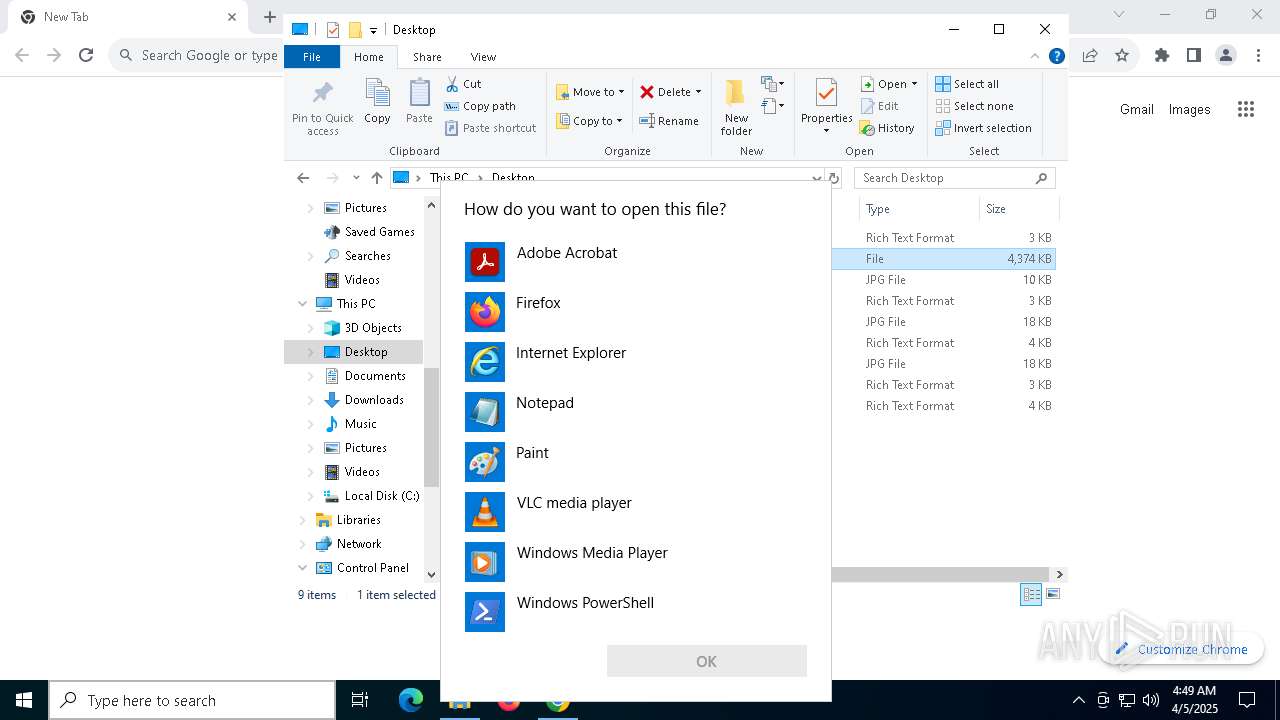Choose VLC media player

click(x=636, y=512)
